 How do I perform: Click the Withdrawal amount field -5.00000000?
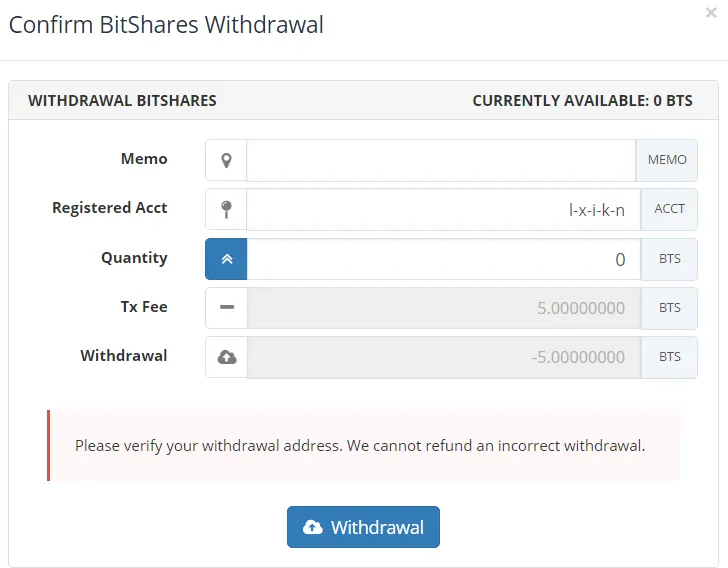tap(444, 357)
